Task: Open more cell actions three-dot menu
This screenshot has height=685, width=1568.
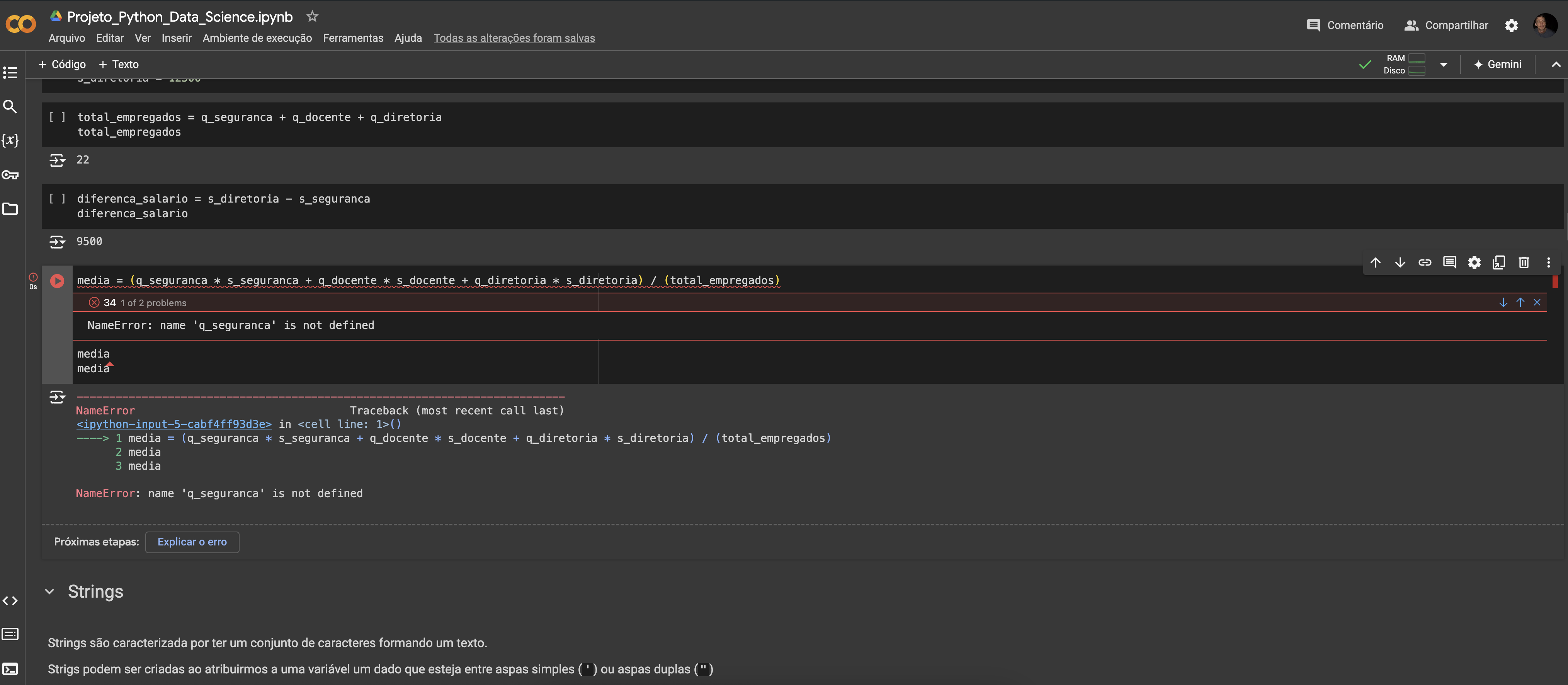Action: (1549, 262)
